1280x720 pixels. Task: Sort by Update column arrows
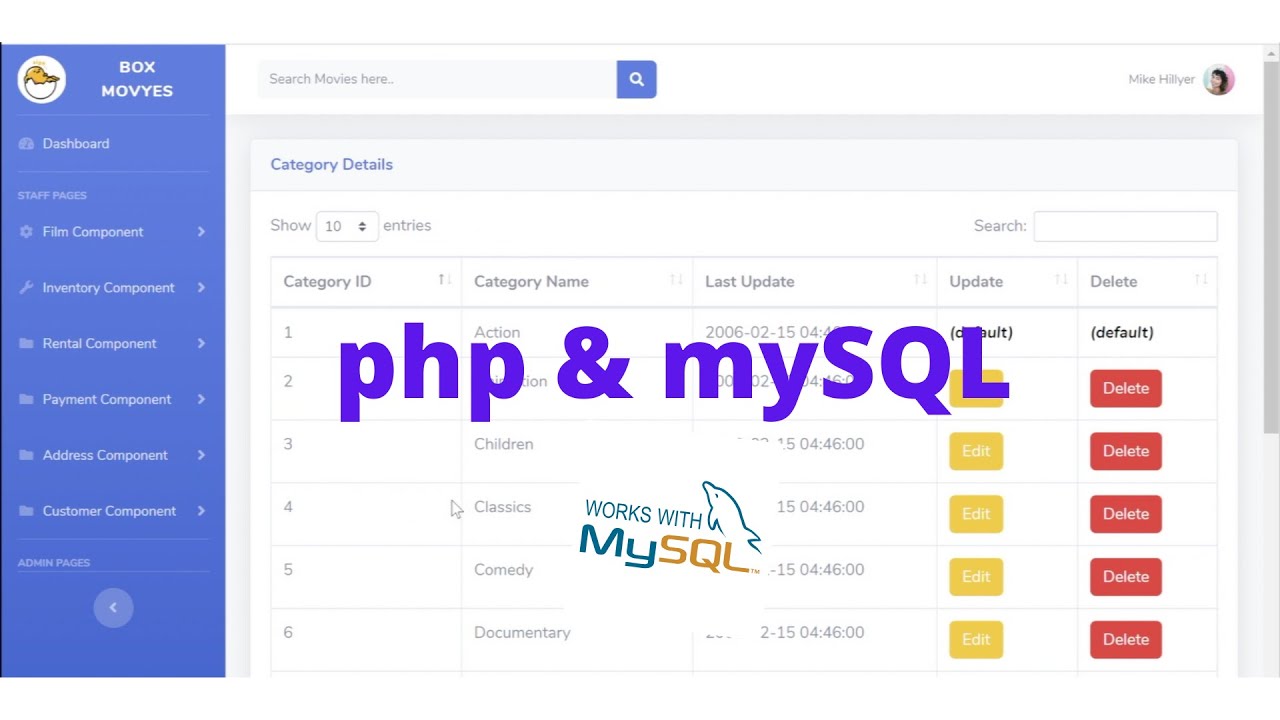(1061, 280)
